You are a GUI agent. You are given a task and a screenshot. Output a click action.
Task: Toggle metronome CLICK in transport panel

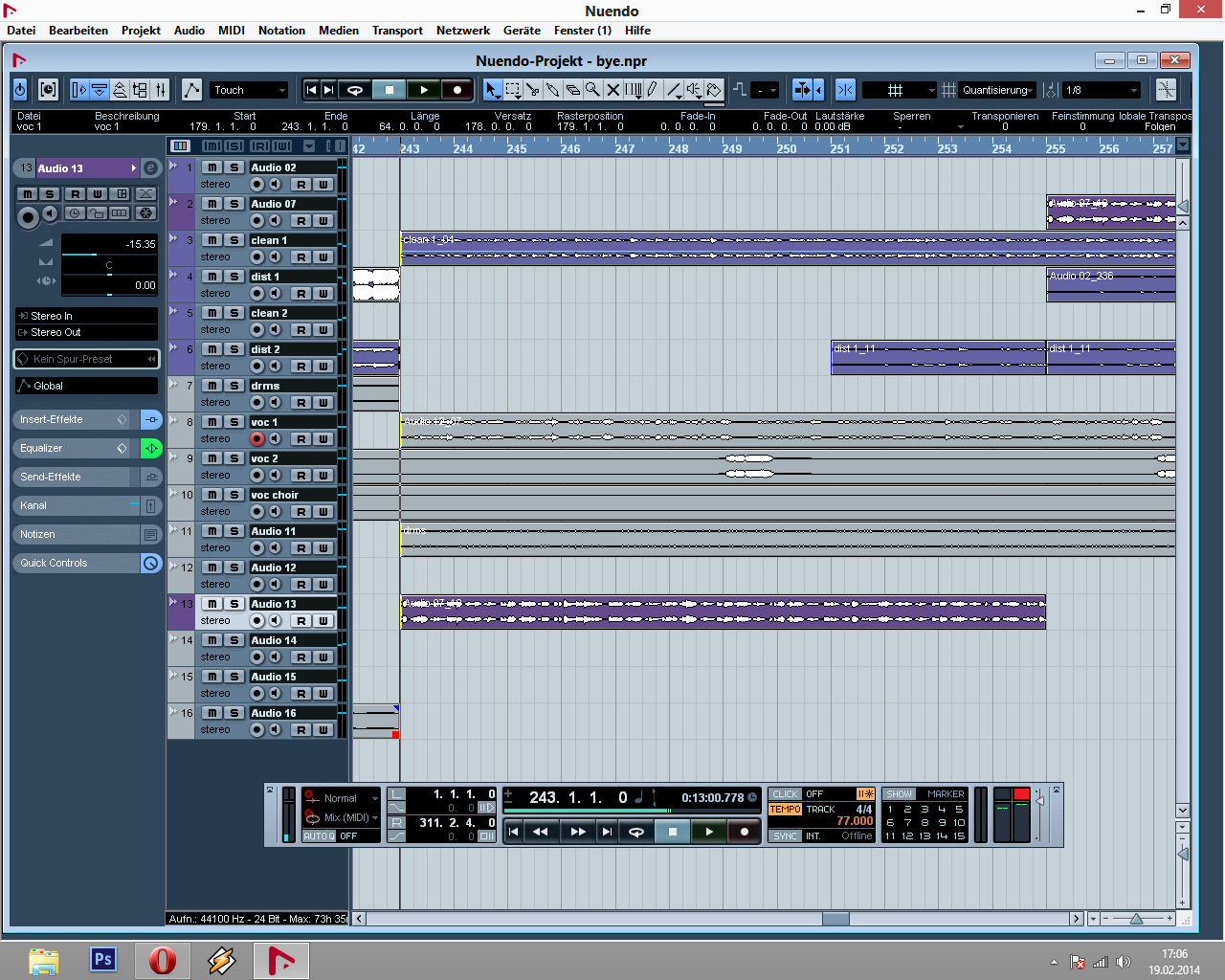pyautogui.click(x=785, y=794)
